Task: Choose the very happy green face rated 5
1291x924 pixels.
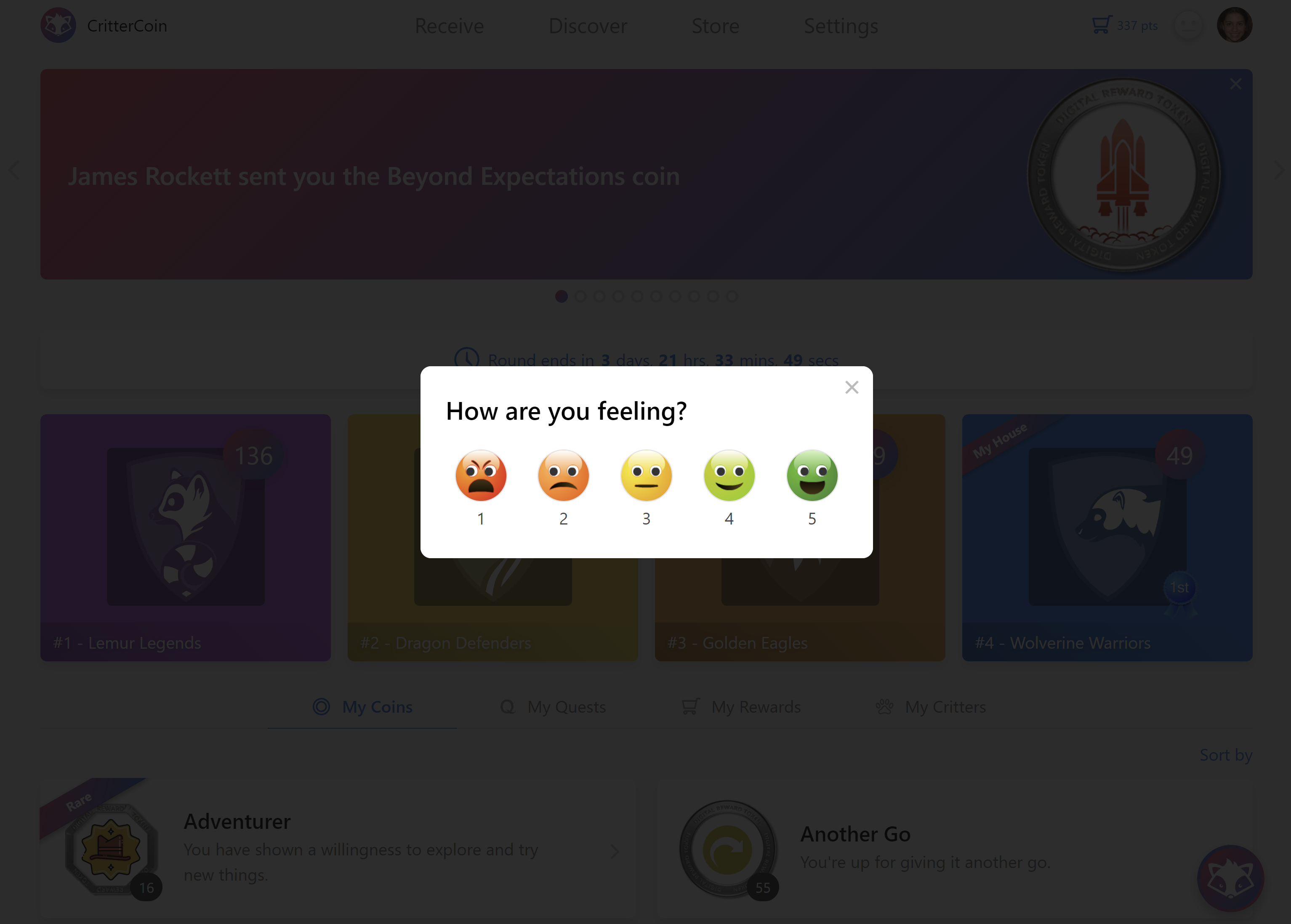Action: 812,476
